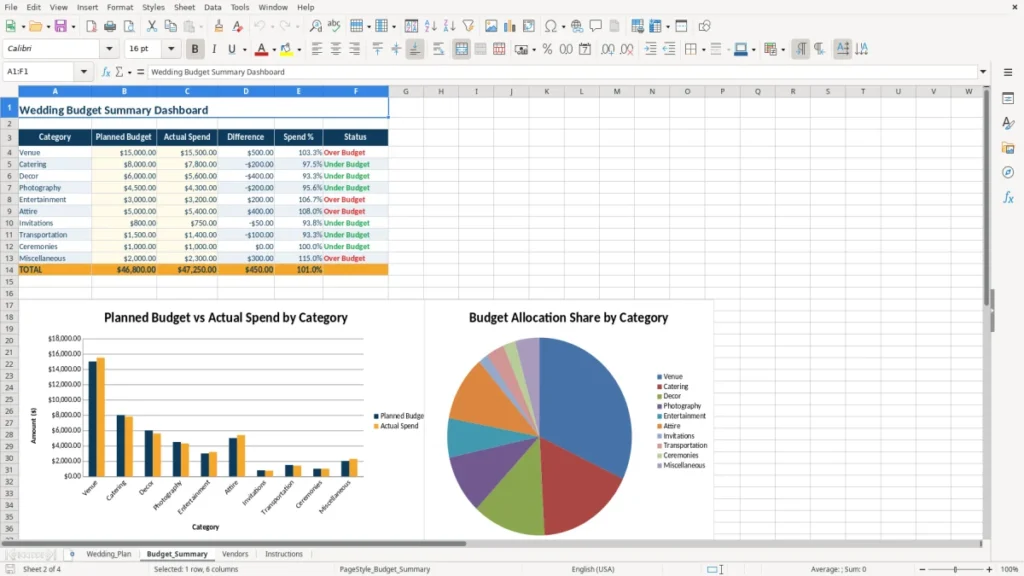Open font name Calibri dropdown
Viewport: 1024px width, 576px height.
pos(109,49)
